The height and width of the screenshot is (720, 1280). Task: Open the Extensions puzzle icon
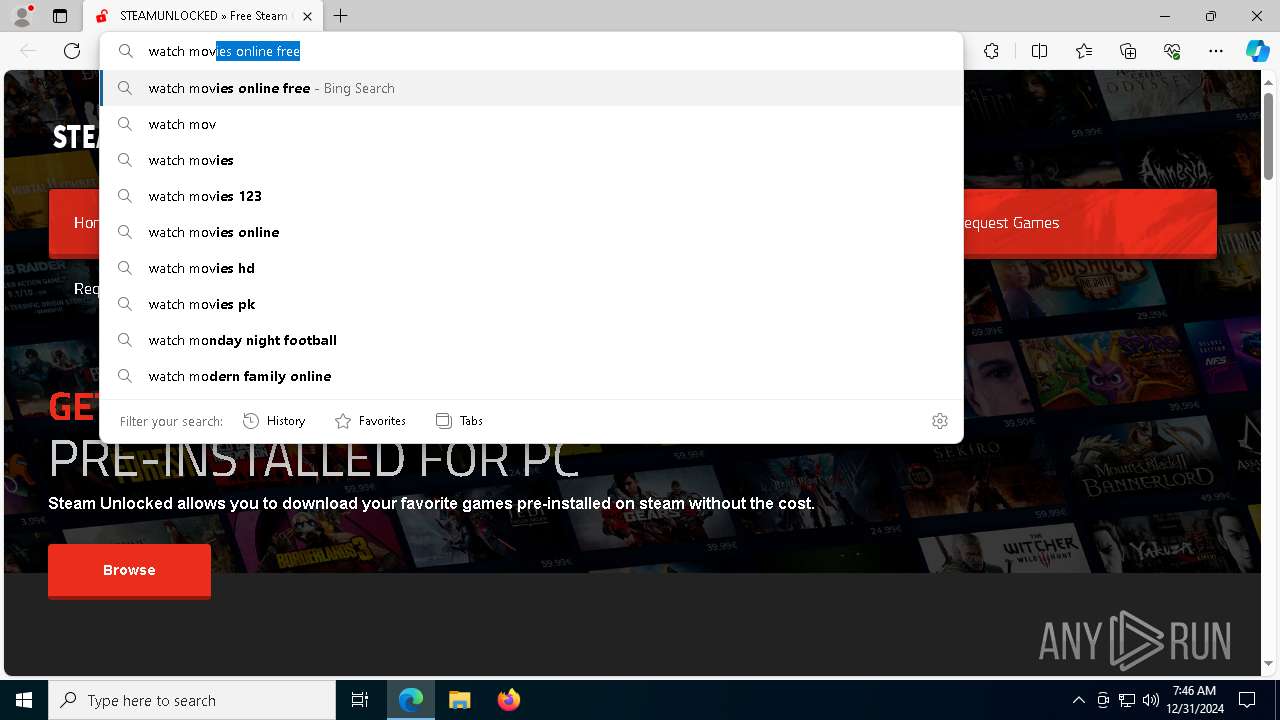pyautogui.click(x=991, y=51)
